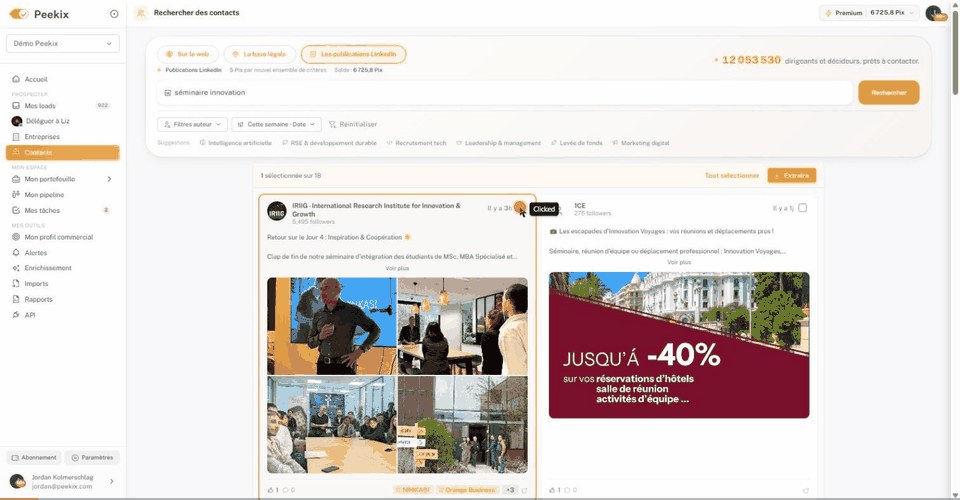The image size is (960, 500).
Task: Open the Entreprises section
Action: coord(42,136)
